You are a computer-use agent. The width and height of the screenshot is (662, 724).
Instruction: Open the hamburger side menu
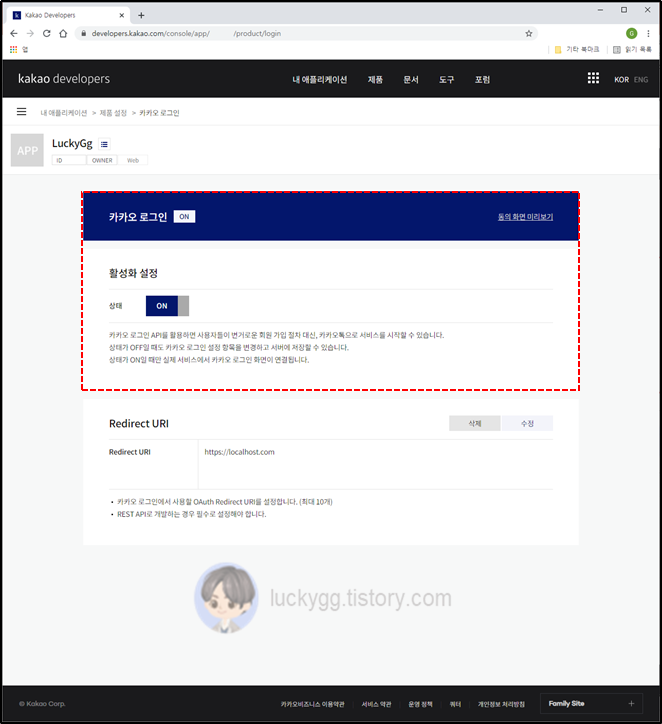(21, 112)
